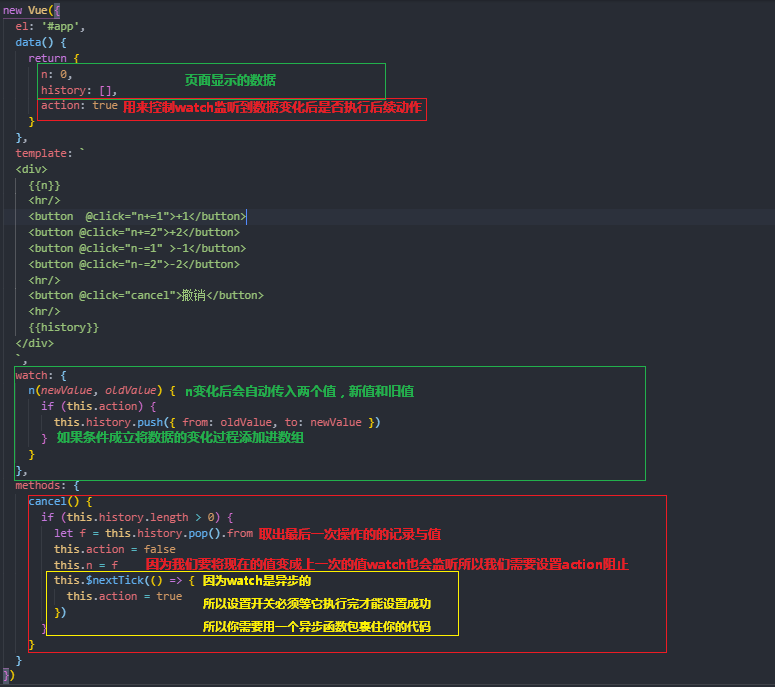Click the button line with @click="n+=2"
Image resolution: width=775 pixels, height=687 pixels.
[x=134, y=232]
